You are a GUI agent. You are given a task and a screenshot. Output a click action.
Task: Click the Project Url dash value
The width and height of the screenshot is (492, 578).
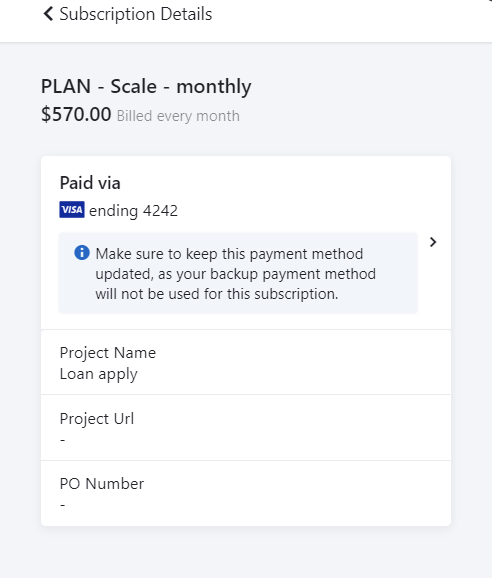[63, 440]
